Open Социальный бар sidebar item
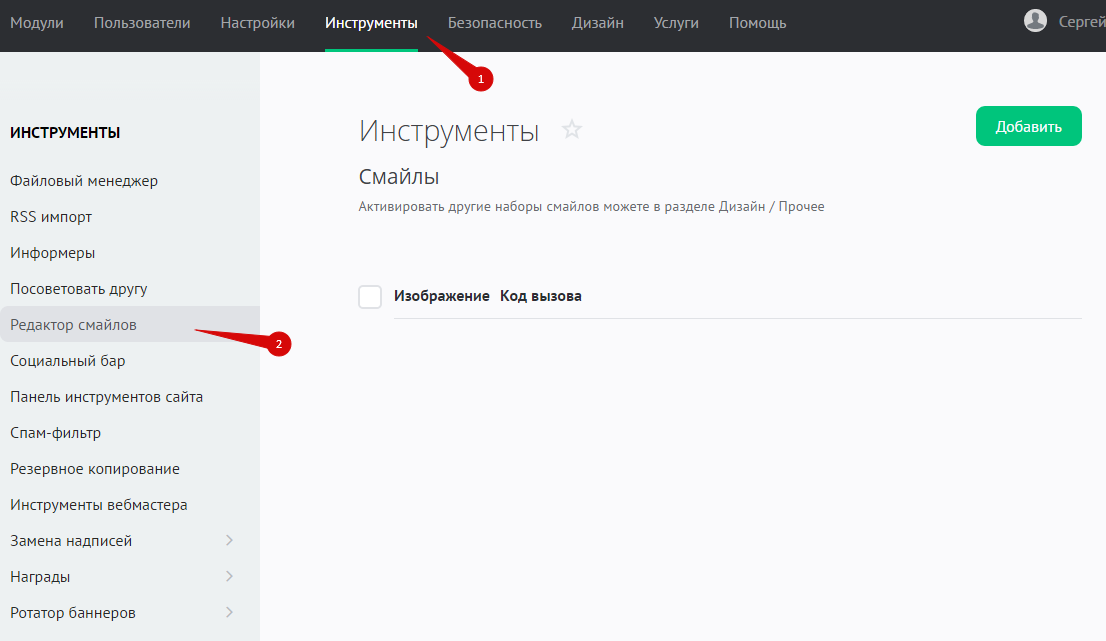1106x641 pixels. (68, 361)
